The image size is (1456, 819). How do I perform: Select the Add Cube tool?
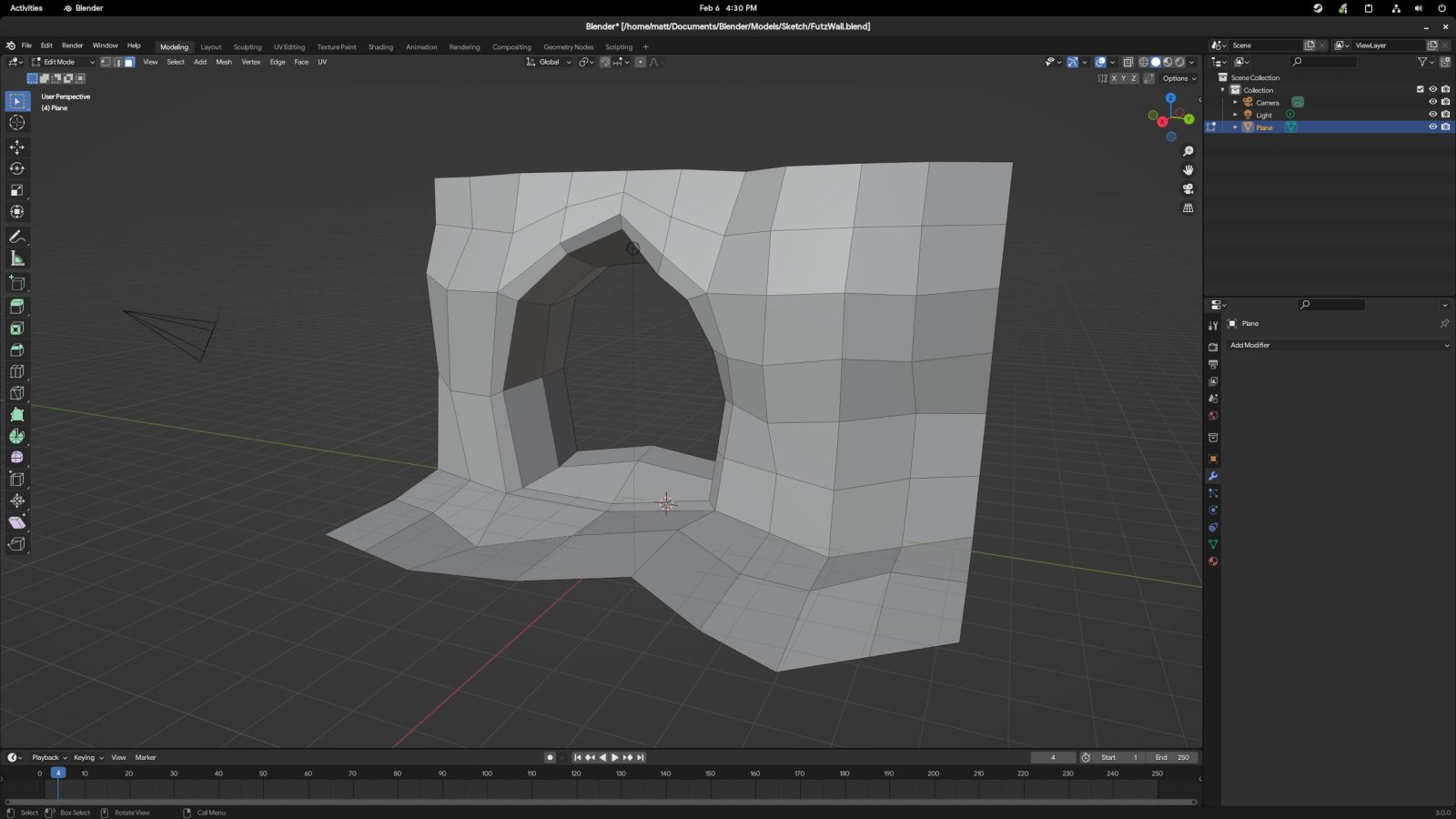(17, 283)
